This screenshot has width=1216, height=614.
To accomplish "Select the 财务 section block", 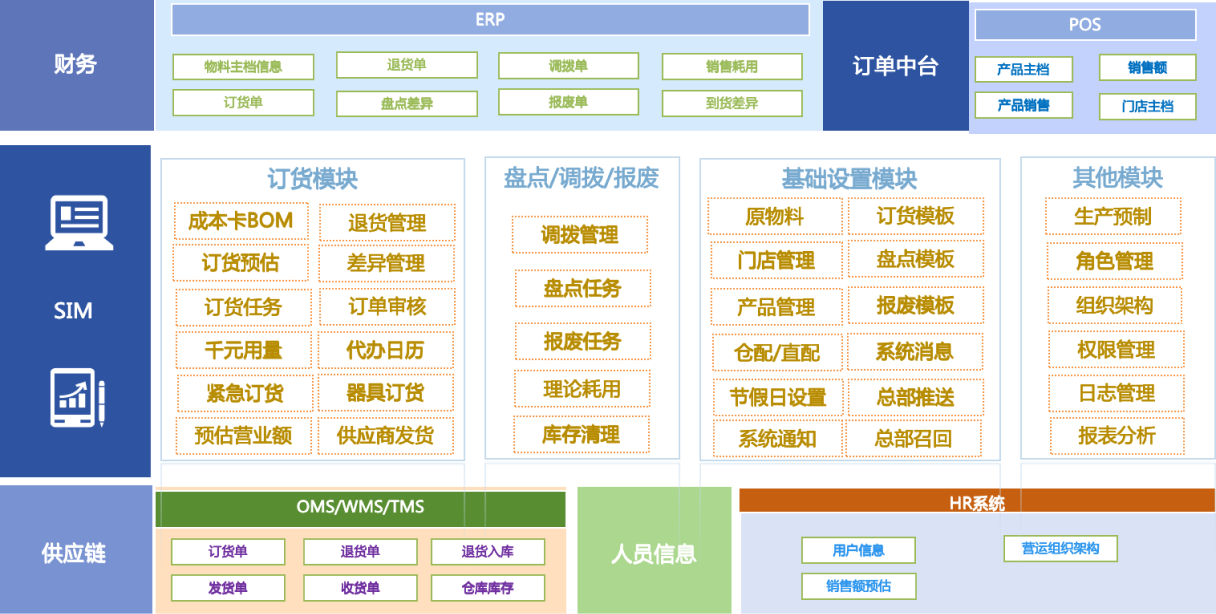I will (77, 65).
